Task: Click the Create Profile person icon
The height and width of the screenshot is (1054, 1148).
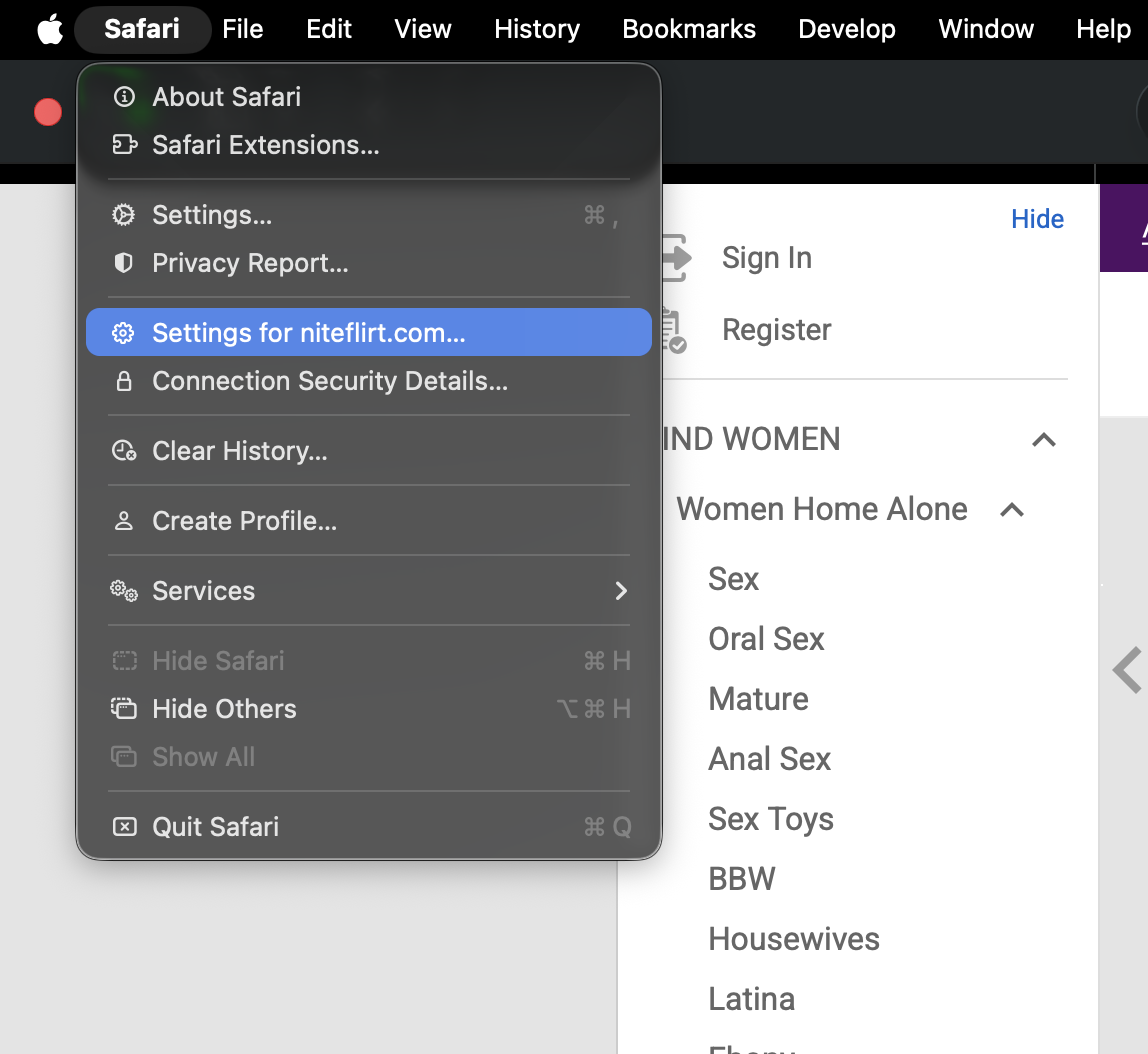Action: pos(124,521)
